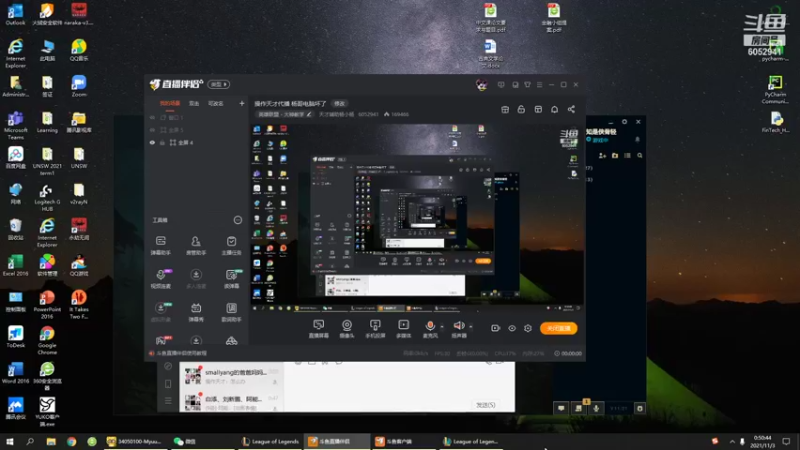Switch to League of Legends taskbar item
The width and height of the screenshot is (800, 450).
pos(270,441)
